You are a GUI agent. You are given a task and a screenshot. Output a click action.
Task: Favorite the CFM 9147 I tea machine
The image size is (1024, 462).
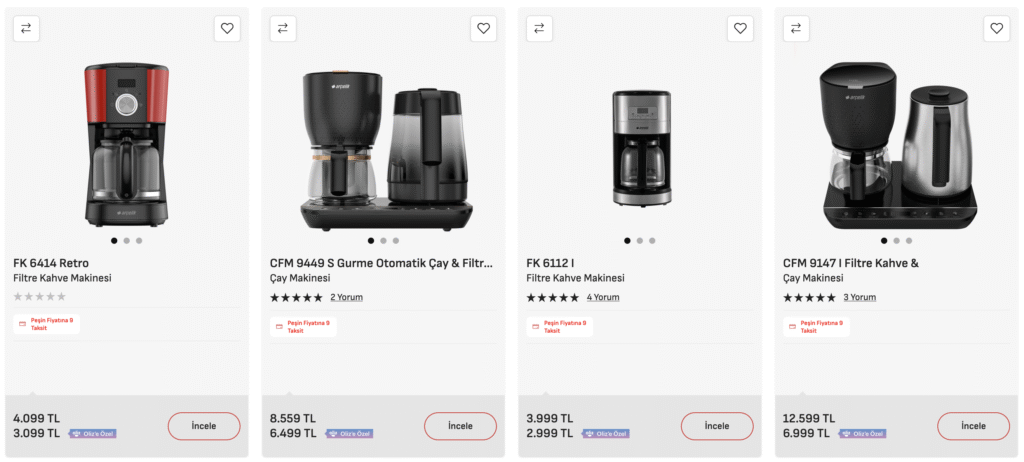click(997, 29)
